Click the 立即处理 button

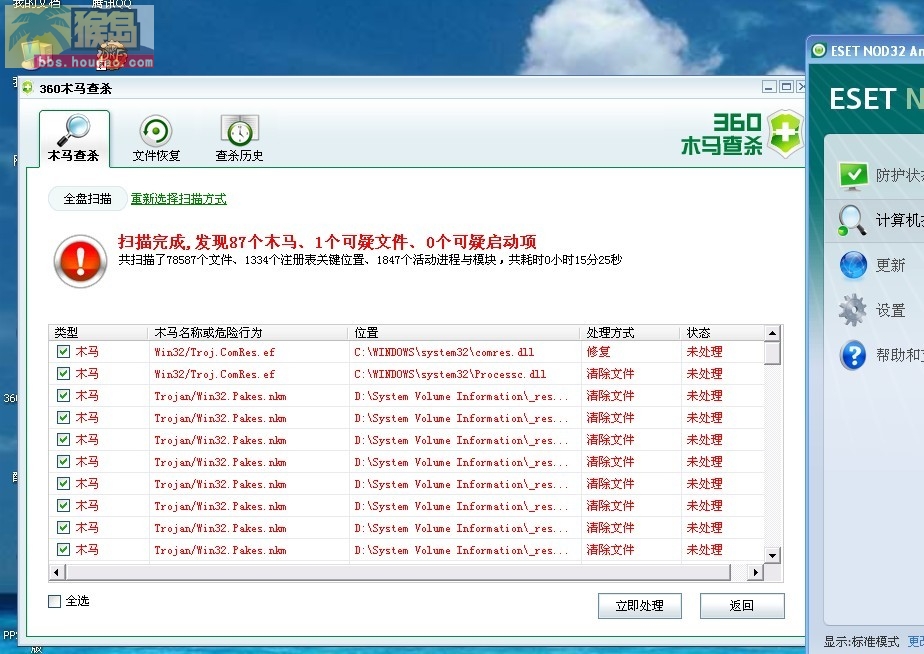[639, 606]
